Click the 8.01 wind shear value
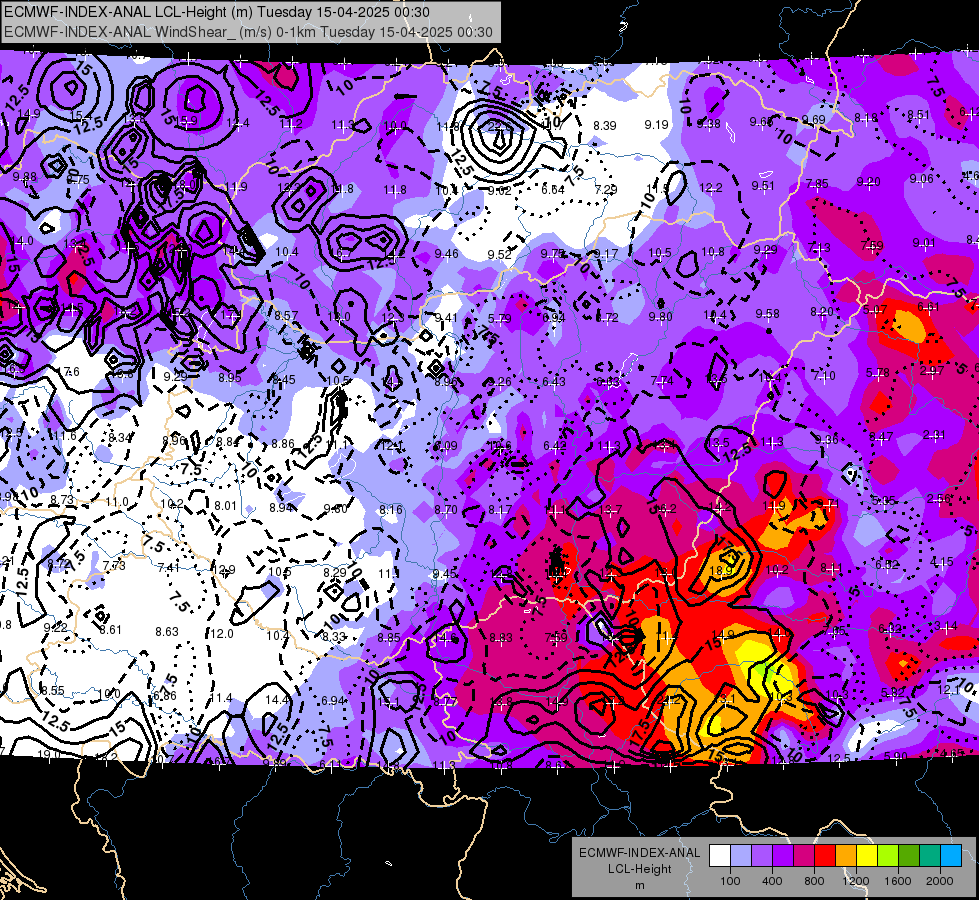Image resolution: width=979 pixels, height=900 pixels. (226, 505)
